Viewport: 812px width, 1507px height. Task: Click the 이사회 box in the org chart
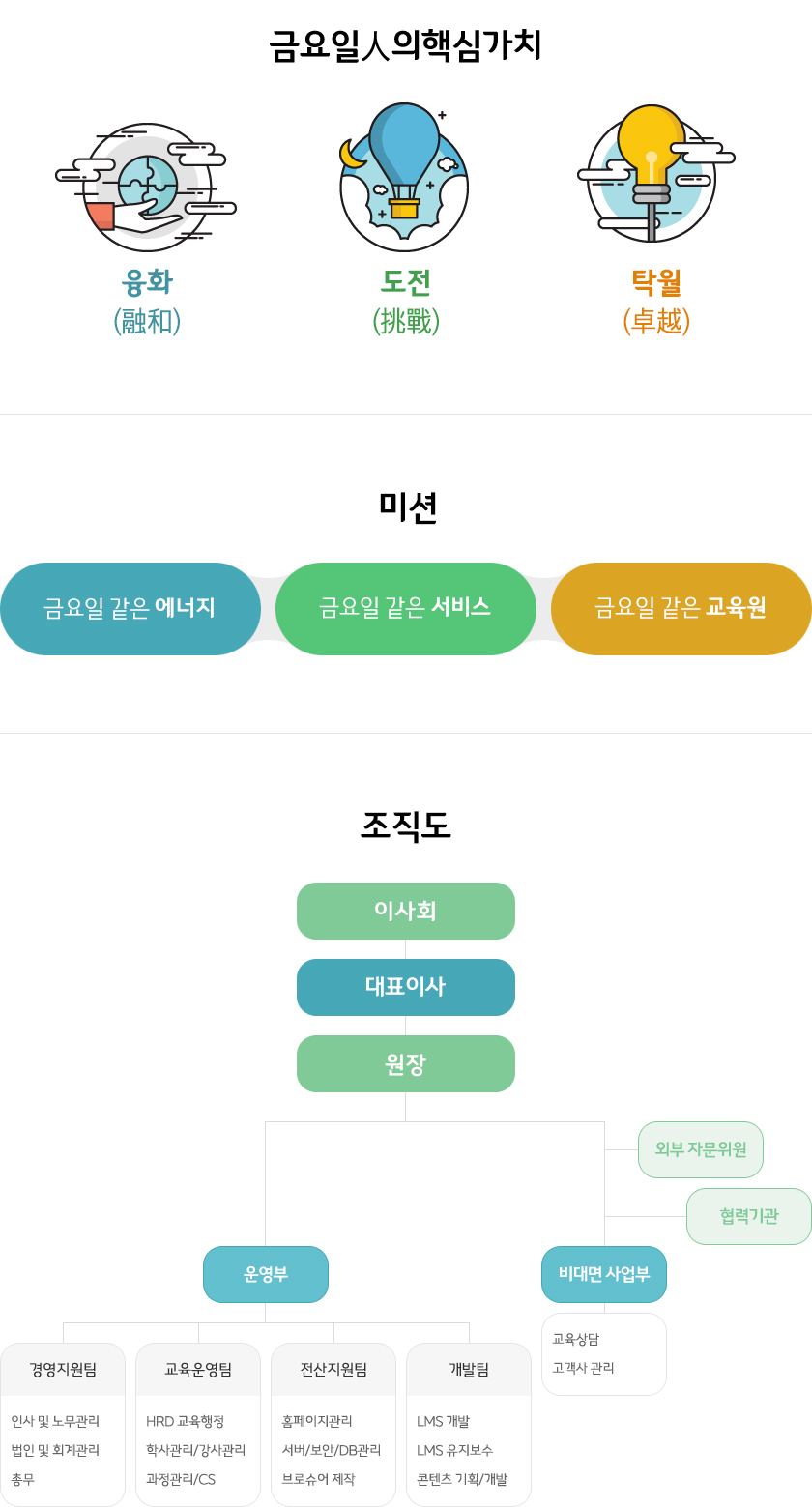[x=406, y=911]
